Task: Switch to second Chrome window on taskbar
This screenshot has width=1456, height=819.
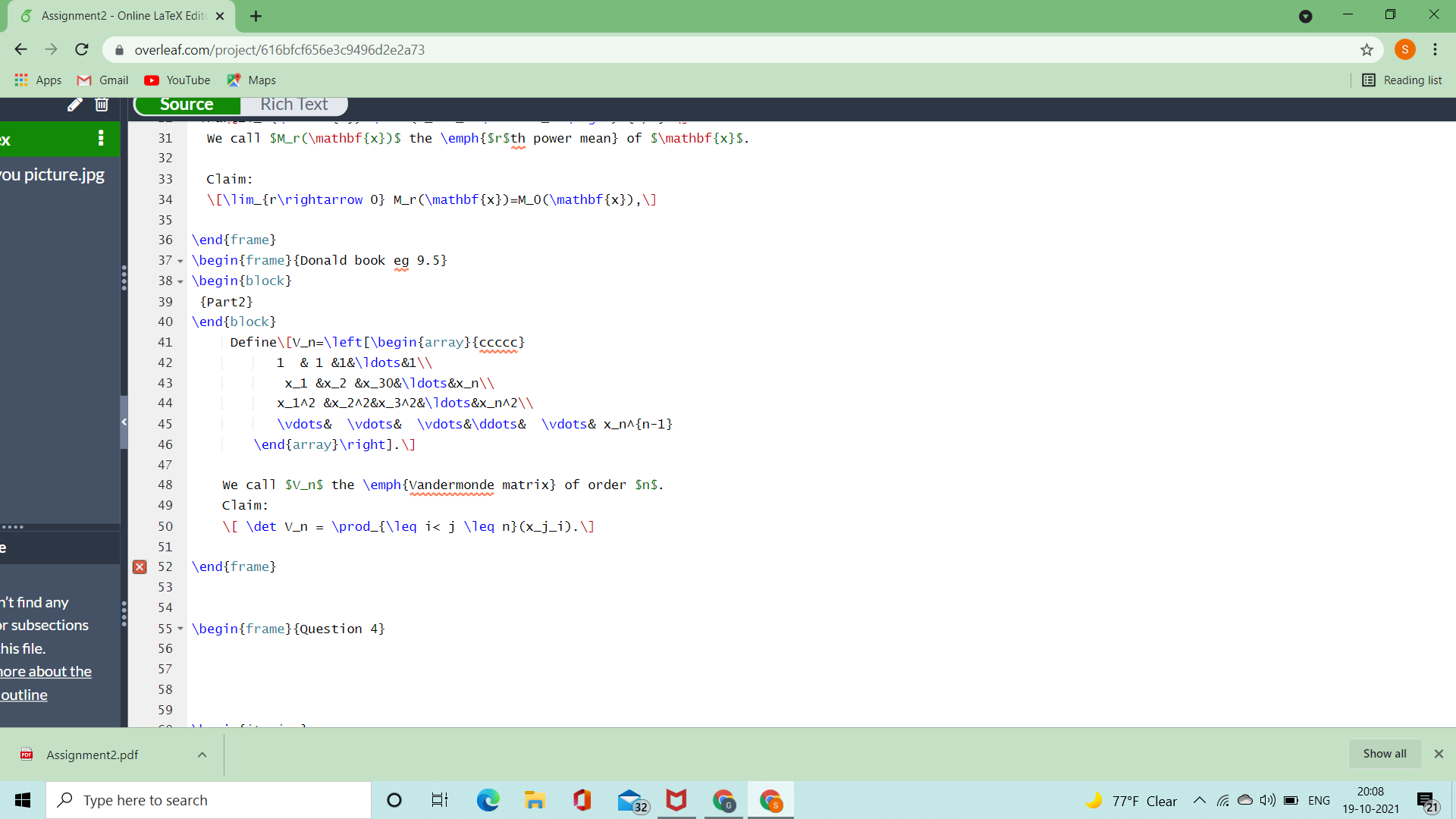Action: pos(771,800)
